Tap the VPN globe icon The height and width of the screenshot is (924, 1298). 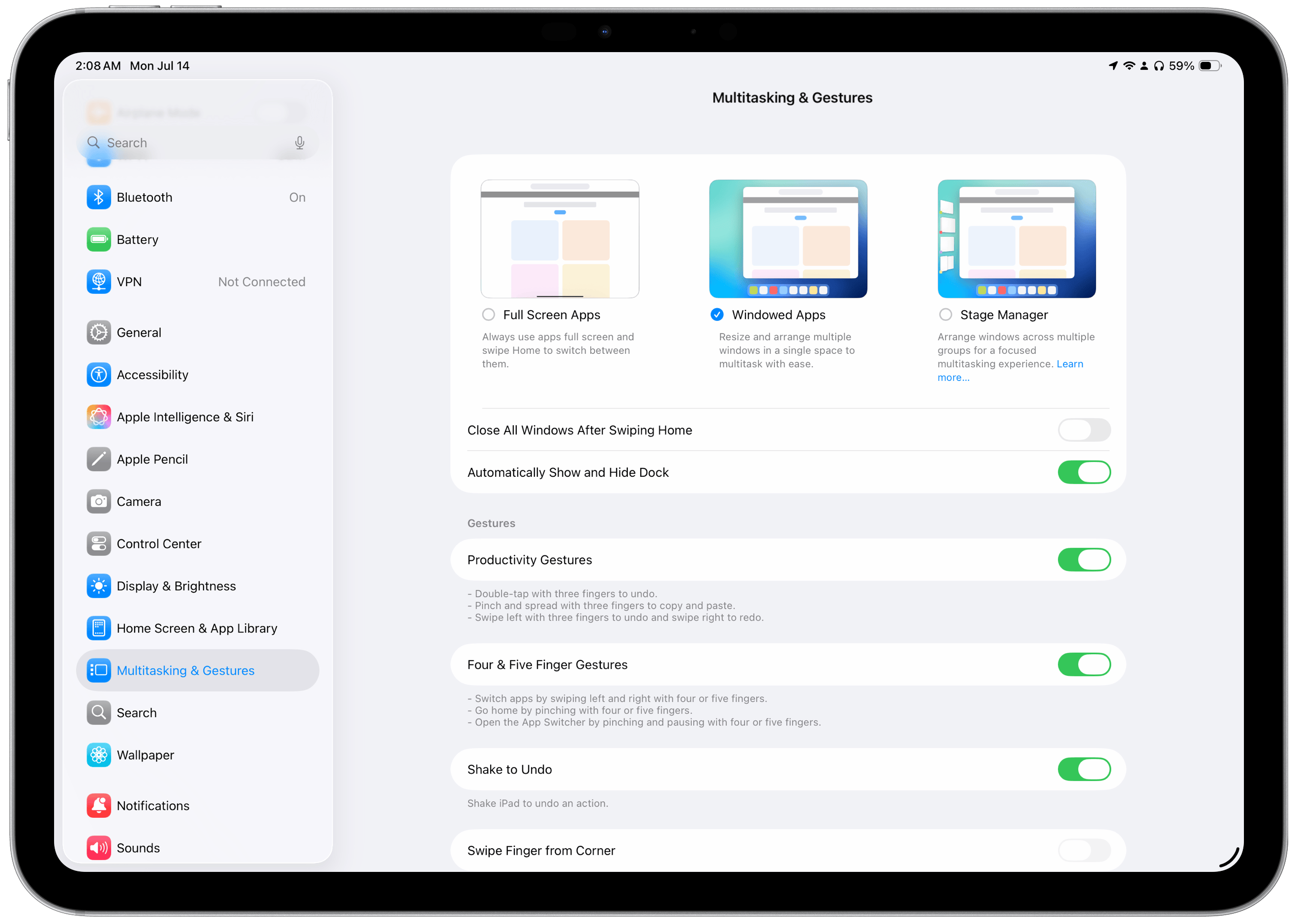coord(98,282)
